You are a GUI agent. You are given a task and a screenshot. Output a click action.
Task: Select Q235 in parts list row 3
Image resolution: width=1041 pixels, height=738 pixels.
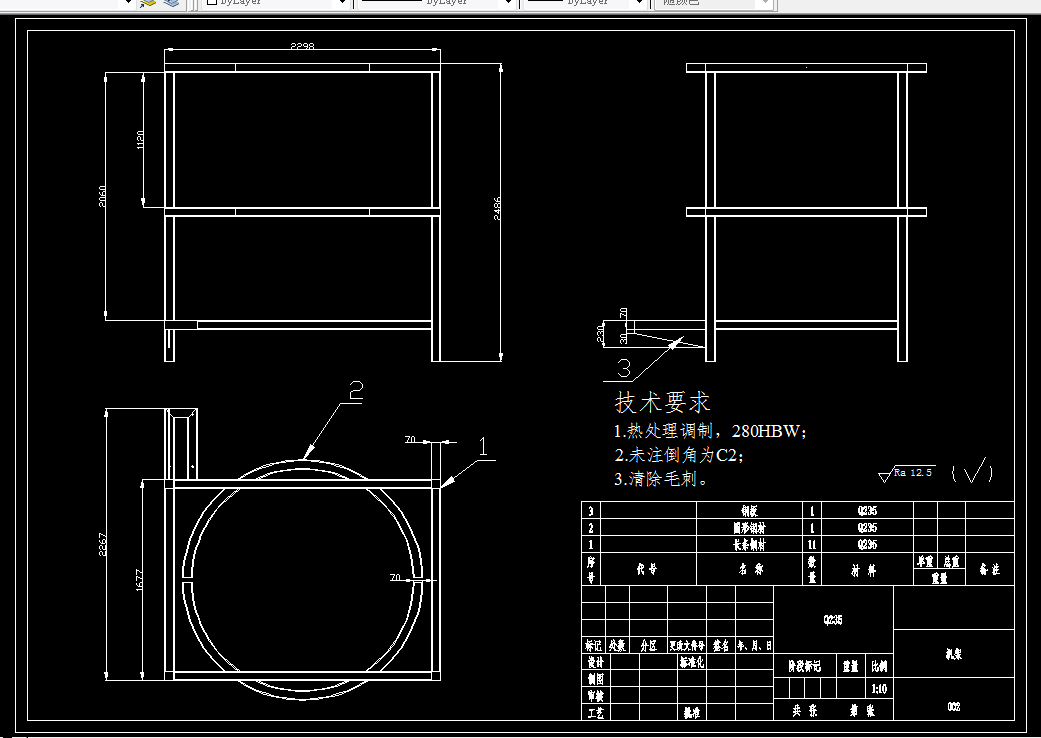[867, 510]
